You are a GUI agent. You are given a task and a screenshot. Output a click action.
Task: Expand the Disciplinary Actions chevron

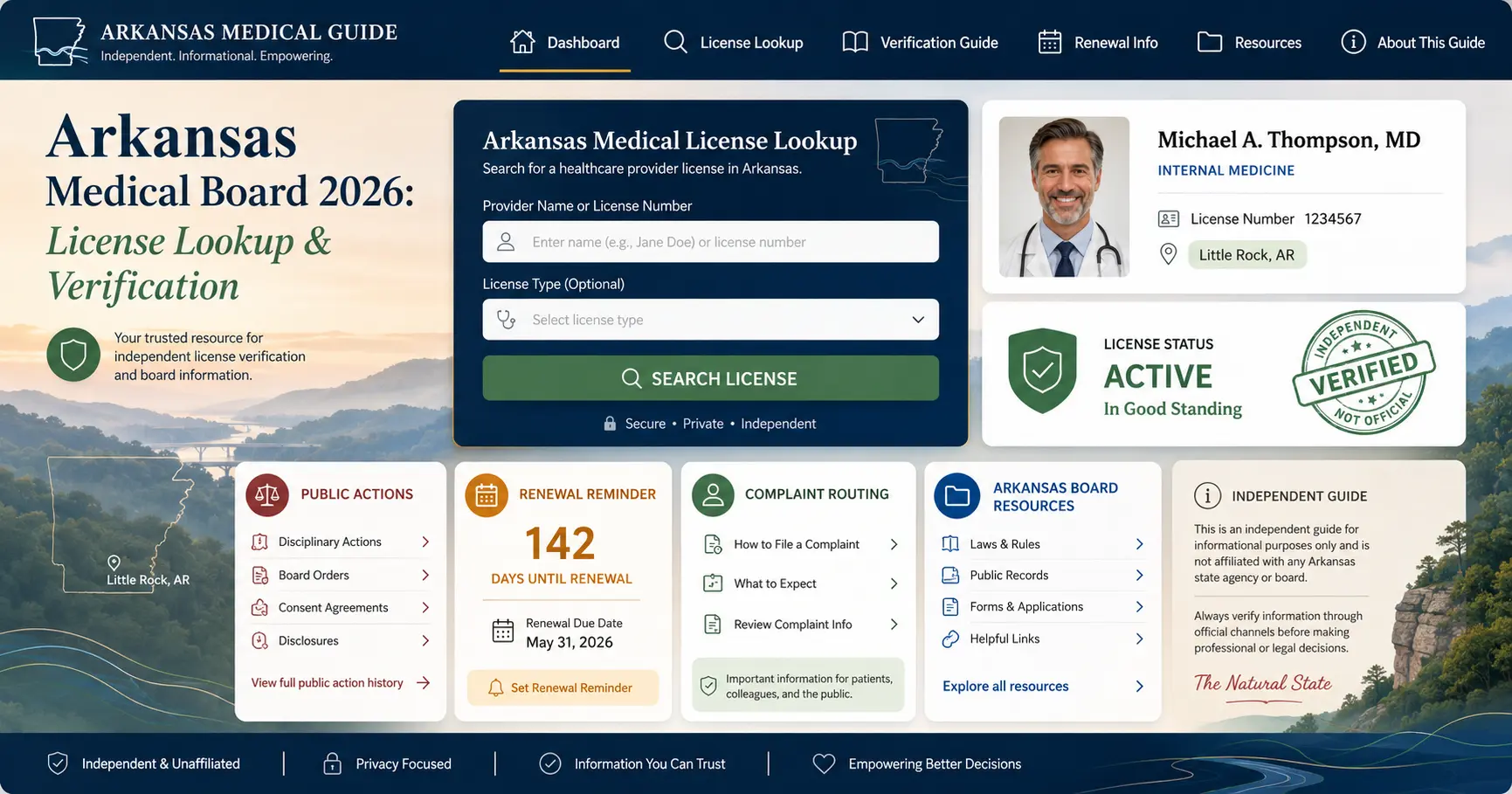pos(425,542)
